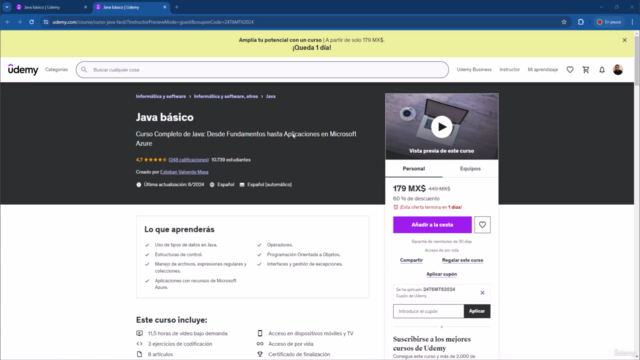The image size is (640, 360).
Task: Open the notifications bell
Action: (x=602, y=70)
